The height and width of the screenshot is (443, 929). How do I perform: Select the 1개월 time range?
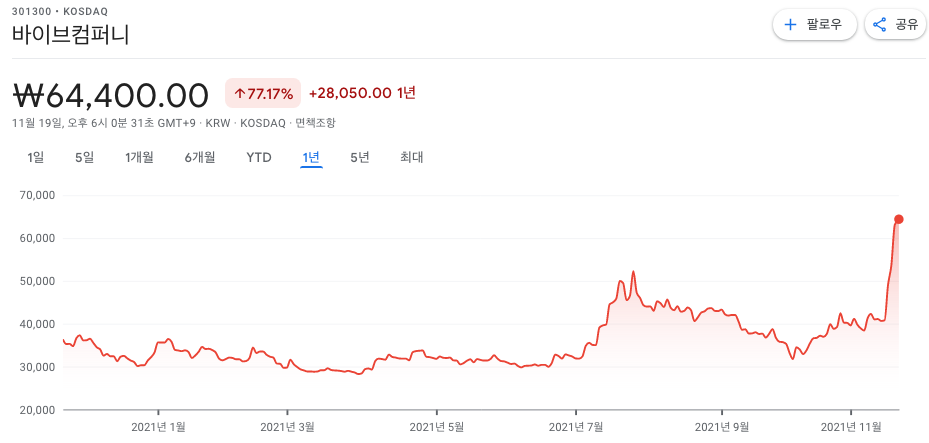139,158
